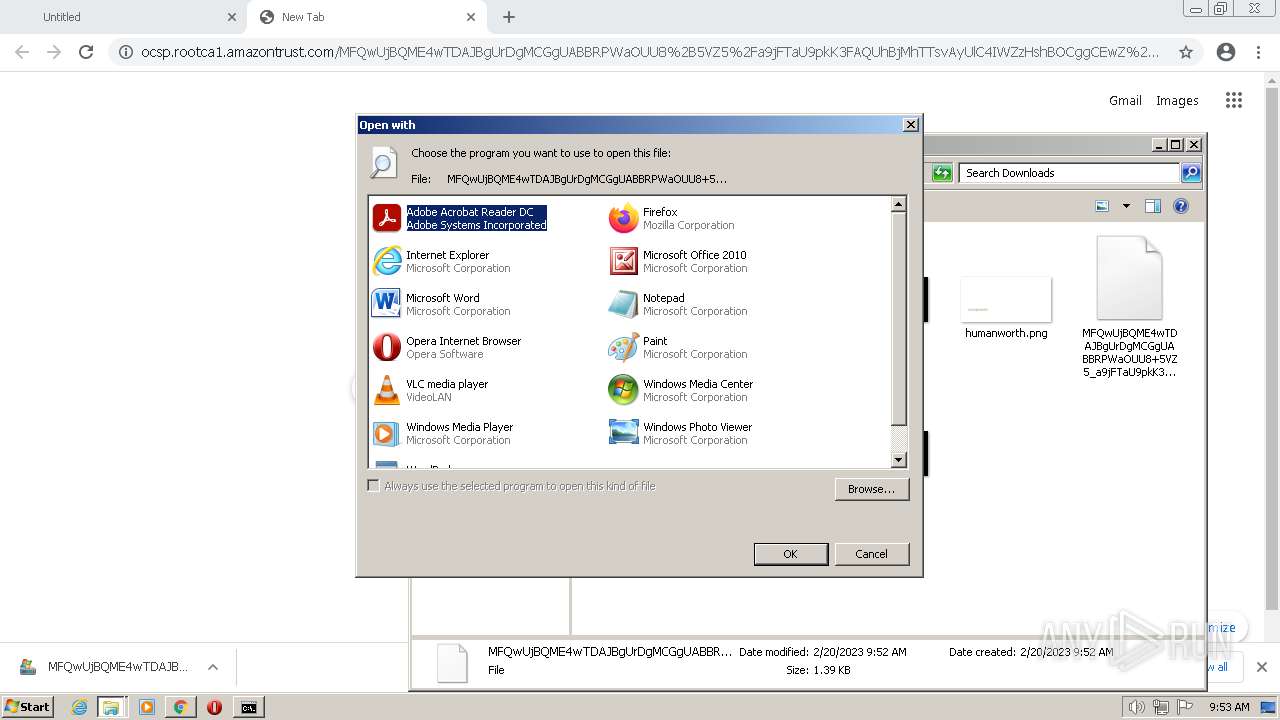This screenshot has width=1280, height=720.
Task: Choose Notepad to open the file
Action: tap(678, 304)
